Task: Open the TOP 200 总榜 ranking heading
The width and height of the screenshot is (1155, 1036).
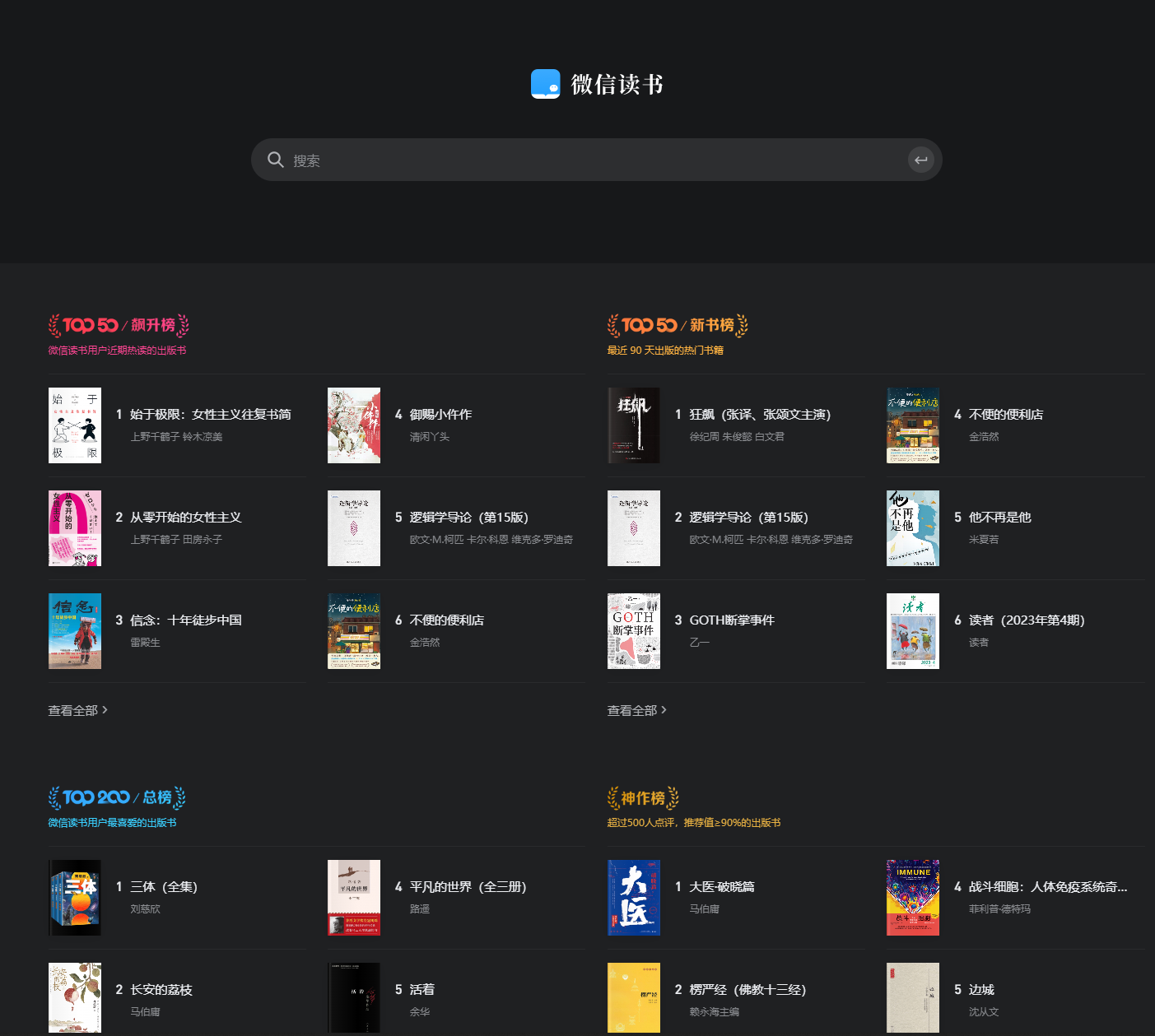Action: click(x=117, y=797)
